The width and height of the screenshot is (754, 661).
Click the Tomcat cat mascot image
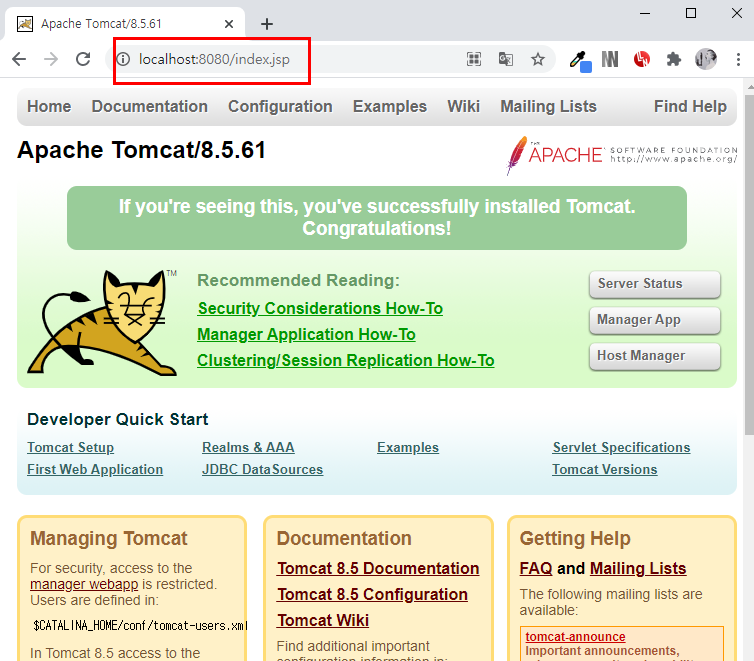(102, 323)
